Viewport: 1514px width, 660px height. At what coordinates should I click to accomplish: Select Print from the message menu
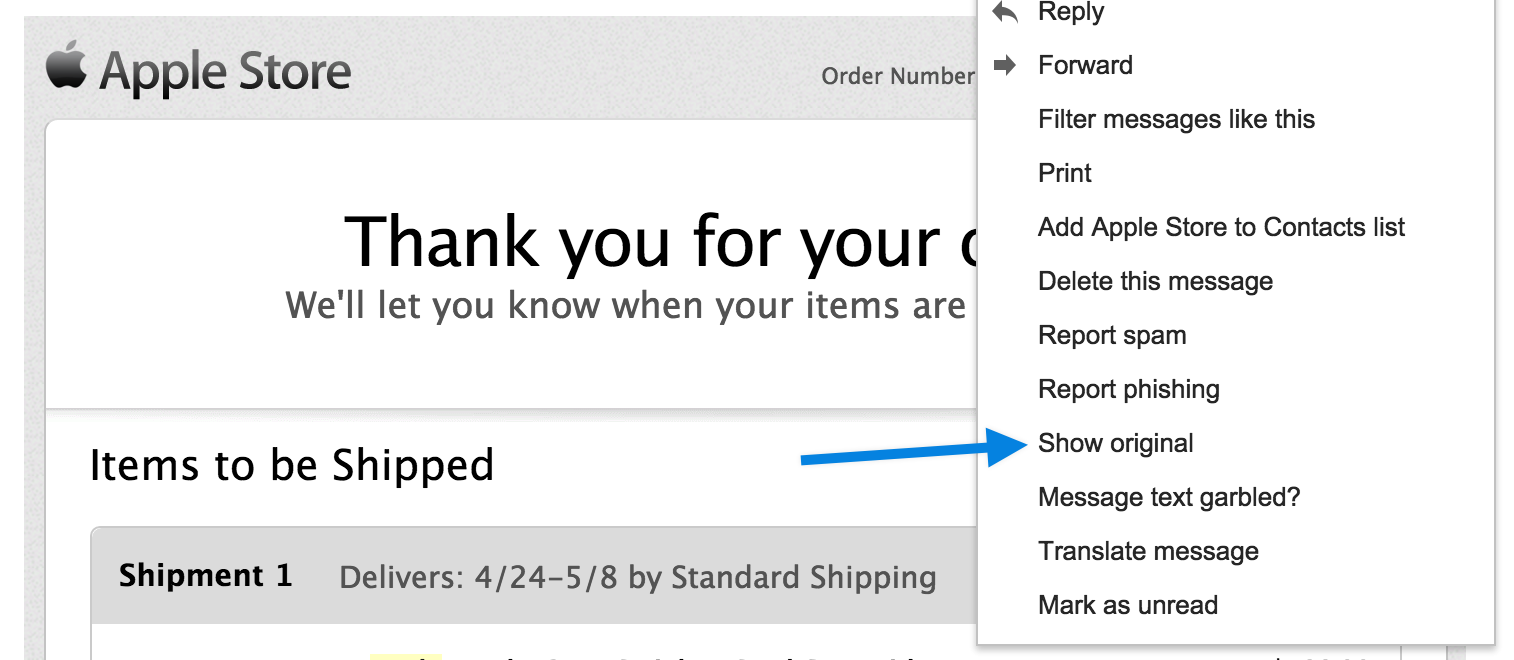coord(1065,174)
